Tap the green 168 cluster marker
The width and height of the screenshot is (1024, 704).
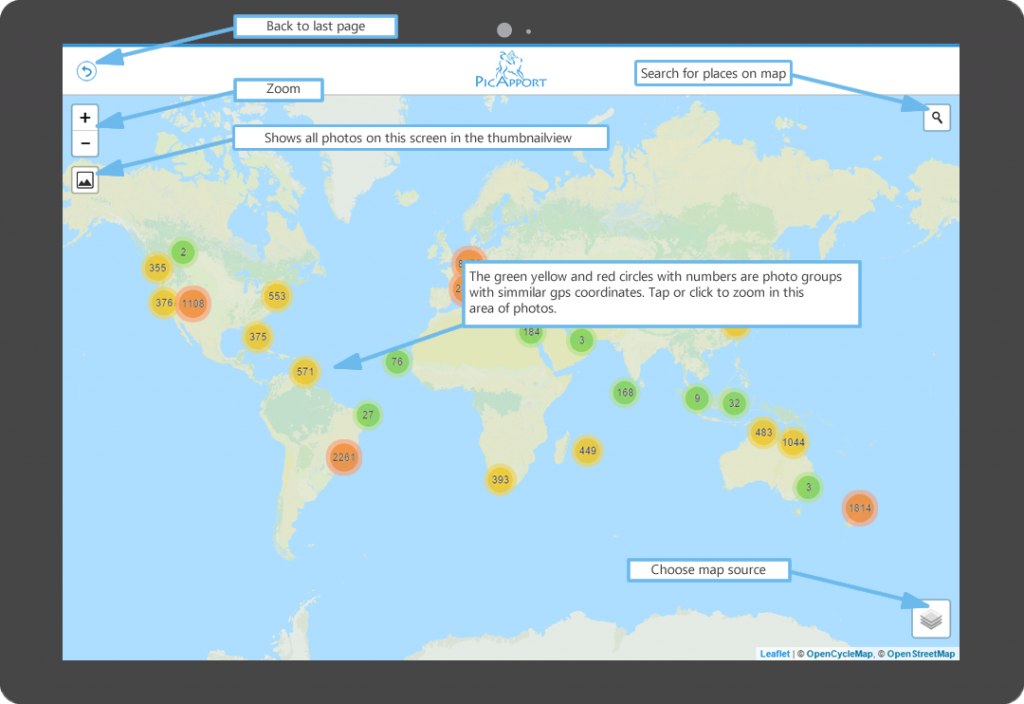[x=625, y=392]
